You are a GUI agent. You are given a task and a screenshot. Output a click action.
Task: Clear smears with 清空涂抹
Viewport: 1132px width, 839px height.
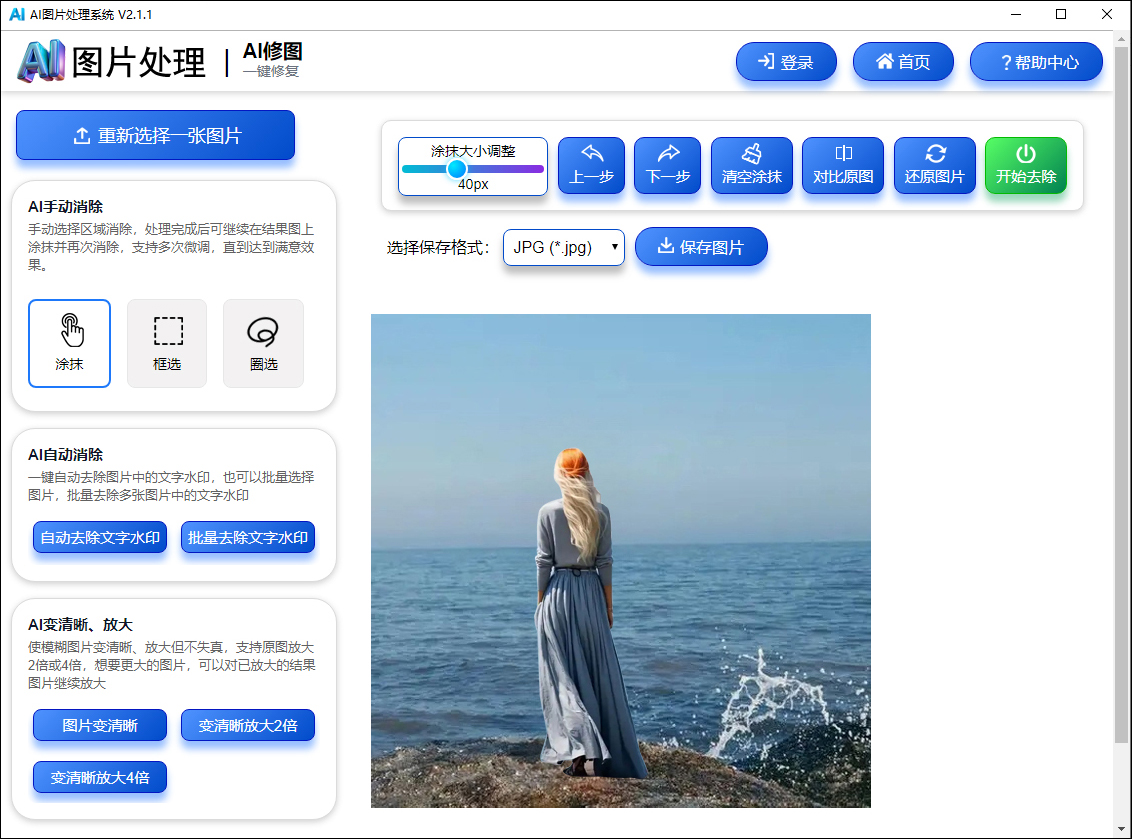pyautogui.click(x=752, y=165)
